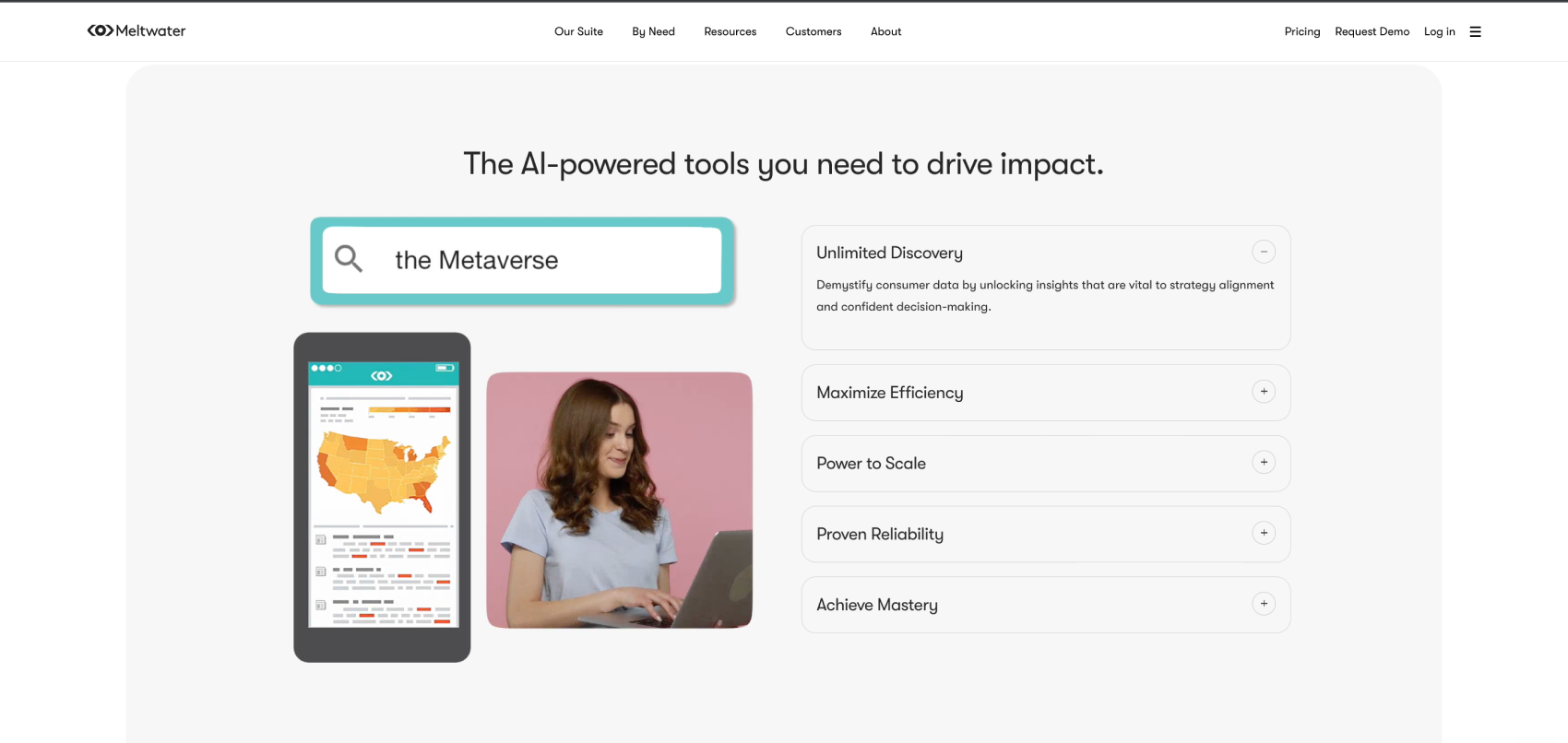Click the Request Demo link
Screen dimensions: 1568x743
point(1372,31)
